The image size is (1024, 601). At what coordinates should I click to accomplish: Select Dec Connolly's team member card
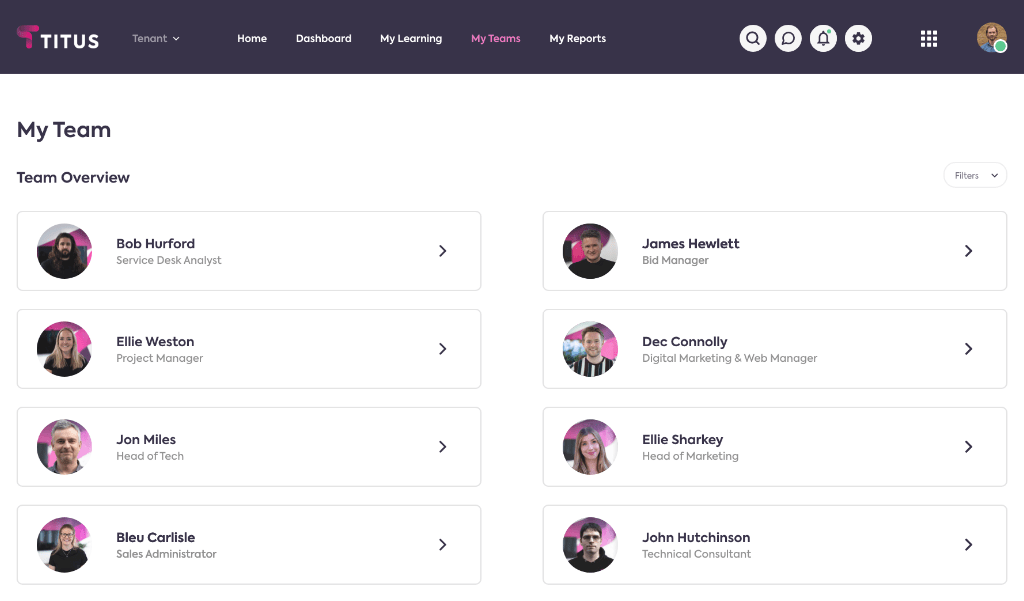click(774, 349)
